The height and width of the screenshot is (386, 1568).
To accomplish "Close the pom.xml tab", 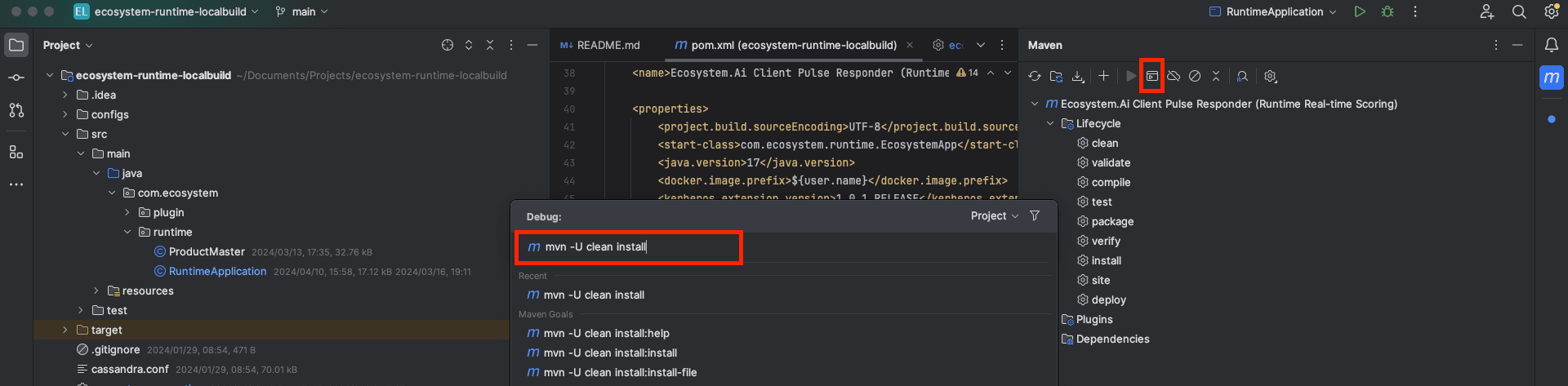I will coord(910,45).
